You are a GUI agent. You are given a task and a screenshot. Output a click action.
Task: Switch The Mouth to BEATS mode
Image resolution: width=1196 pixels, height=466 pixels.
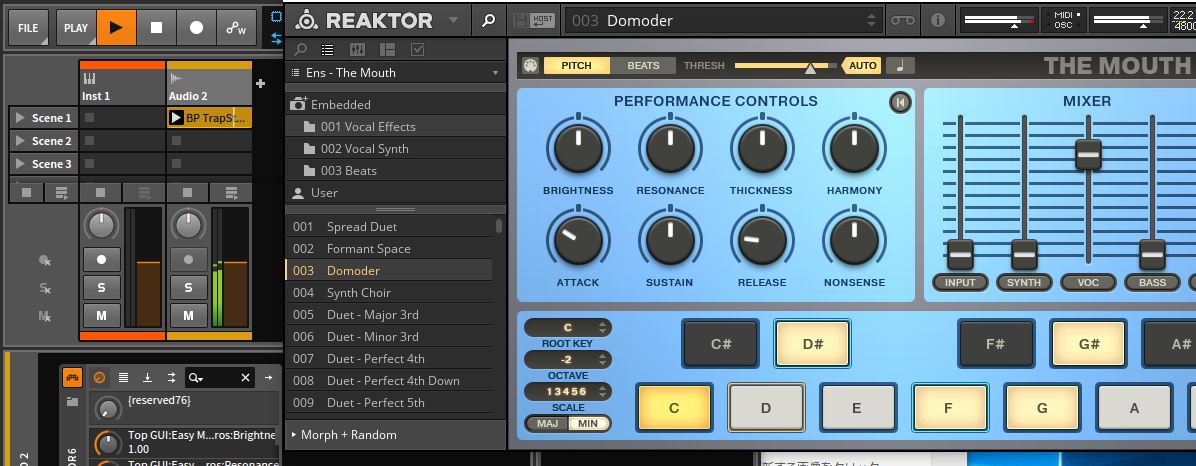[643, 66]
